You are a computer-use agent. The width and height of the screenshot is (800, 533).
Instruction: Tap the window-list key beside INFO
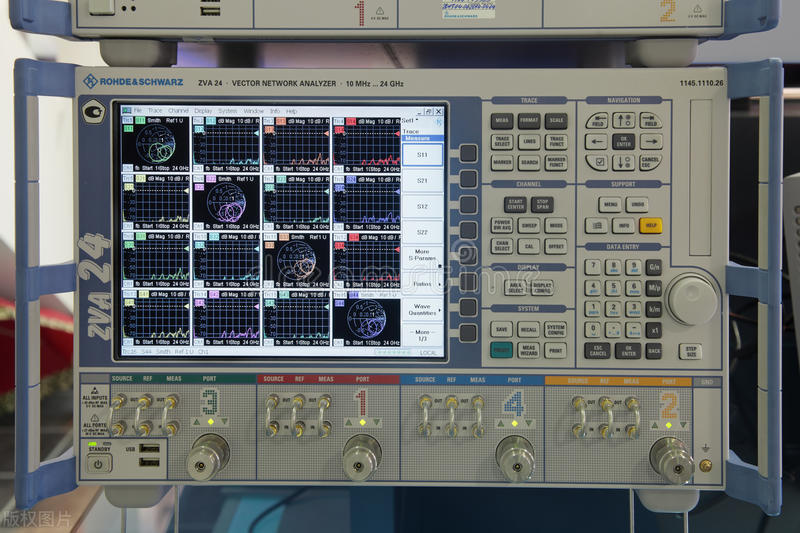click(x=596, y=225)
